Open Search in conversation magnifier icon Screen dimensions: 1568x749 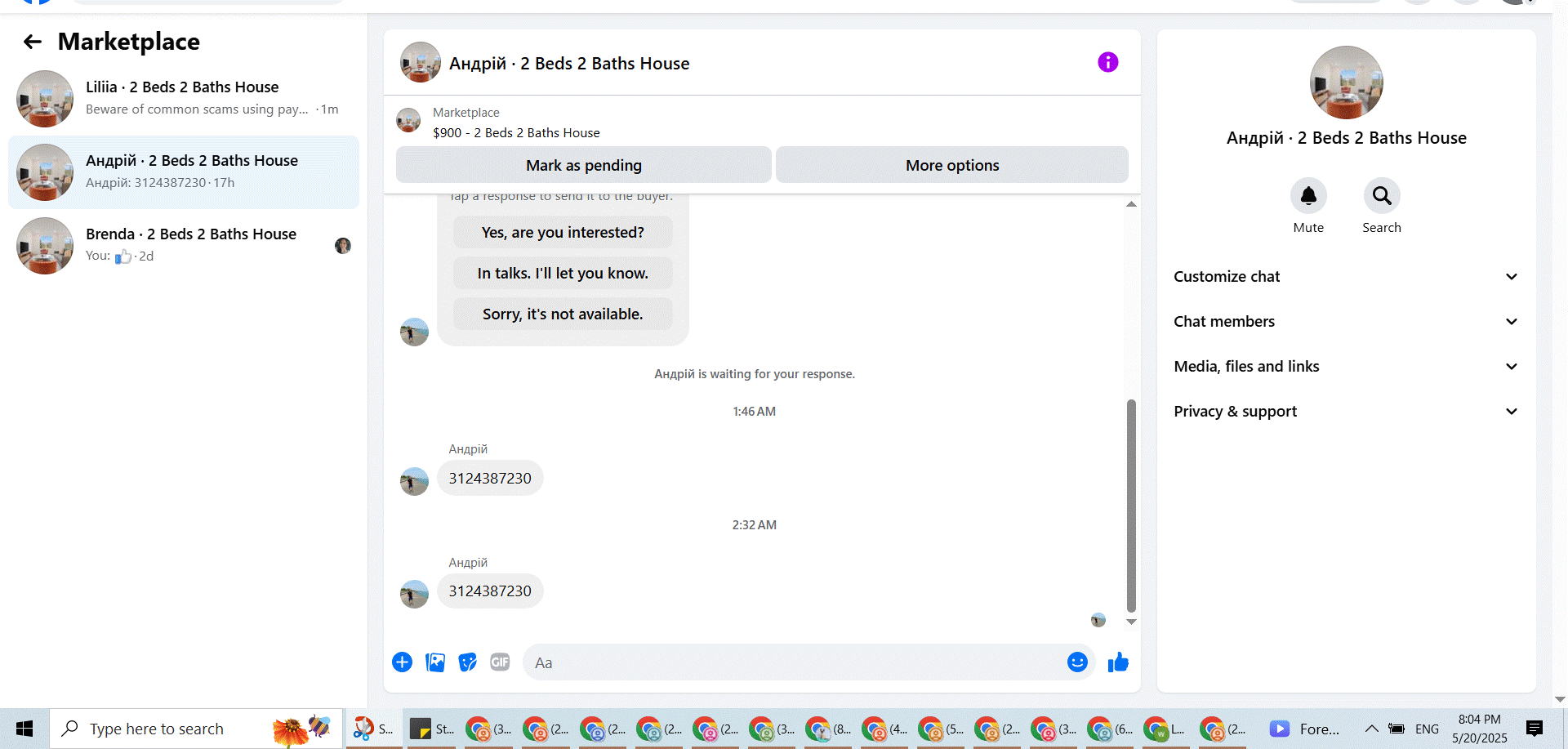(1382, 196)
